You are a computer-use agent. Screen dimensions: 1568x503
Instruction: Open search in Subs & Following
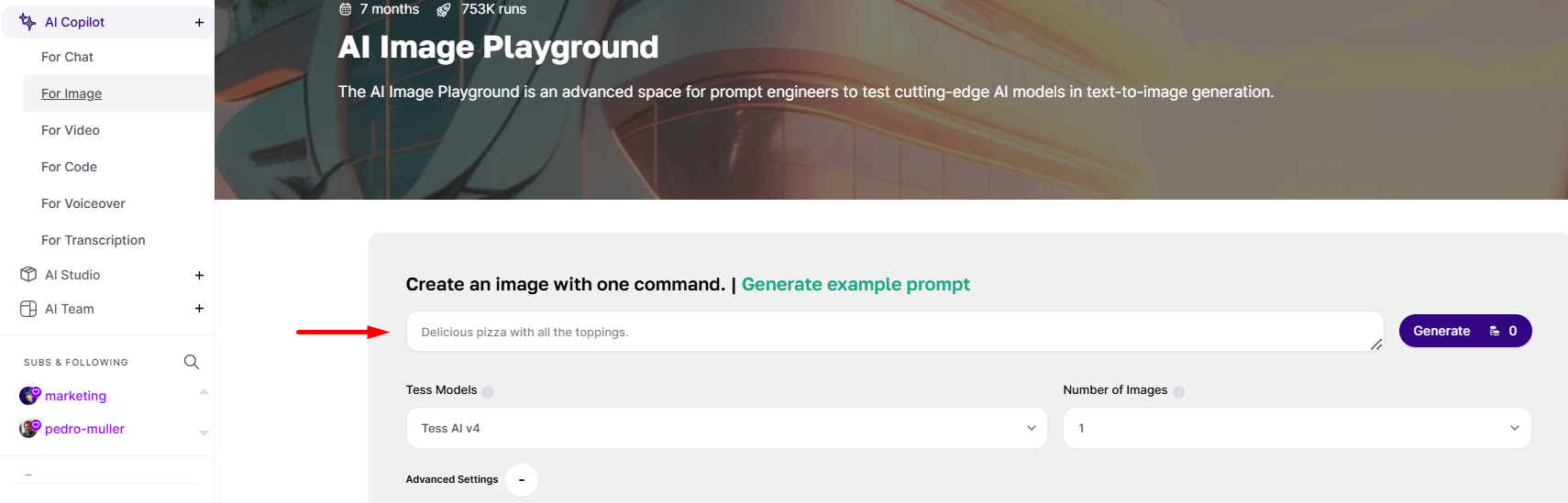tap(192, 362)
